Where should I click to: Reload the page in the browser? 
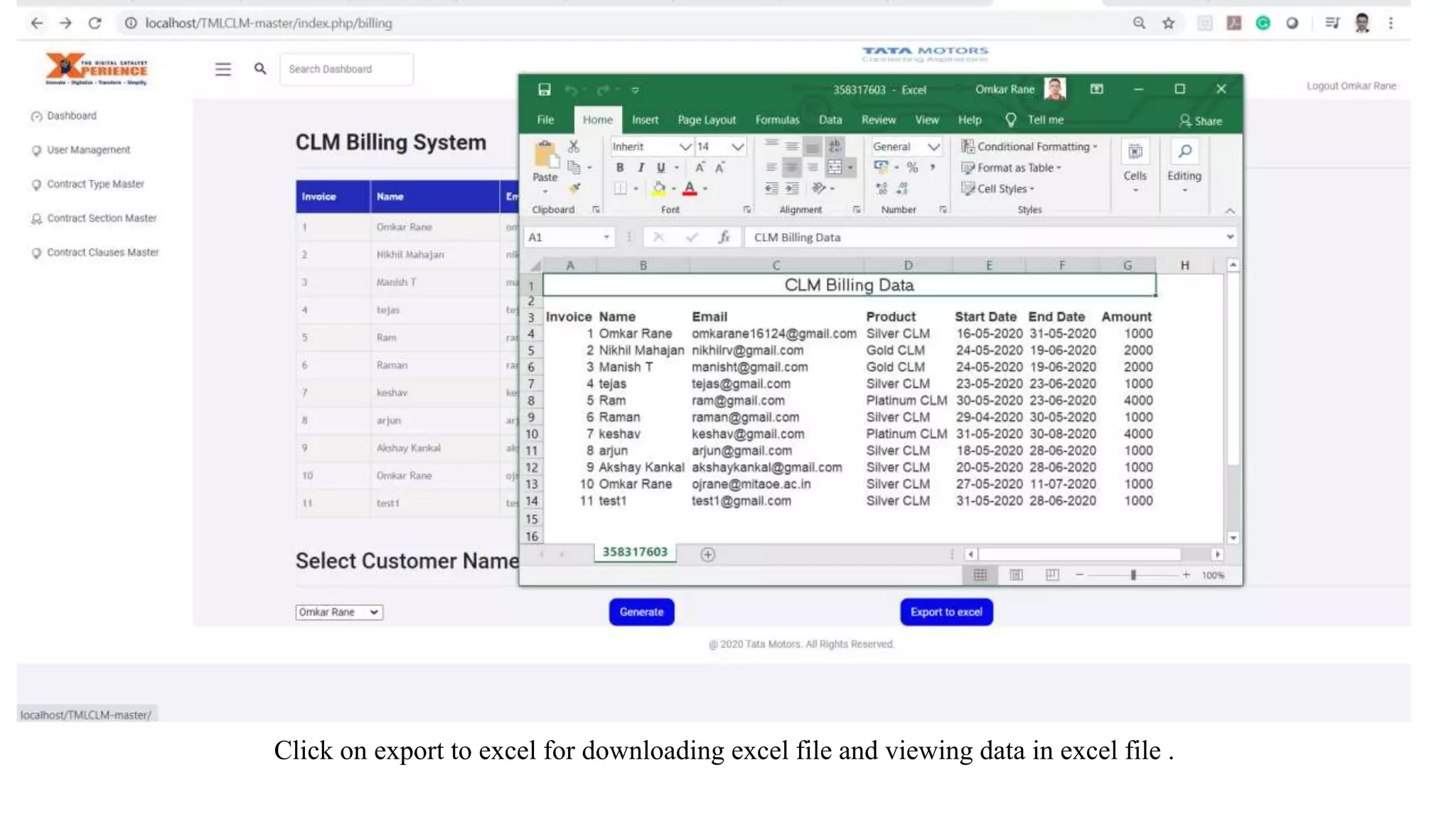pyautogui.click(x=95, y=23)
